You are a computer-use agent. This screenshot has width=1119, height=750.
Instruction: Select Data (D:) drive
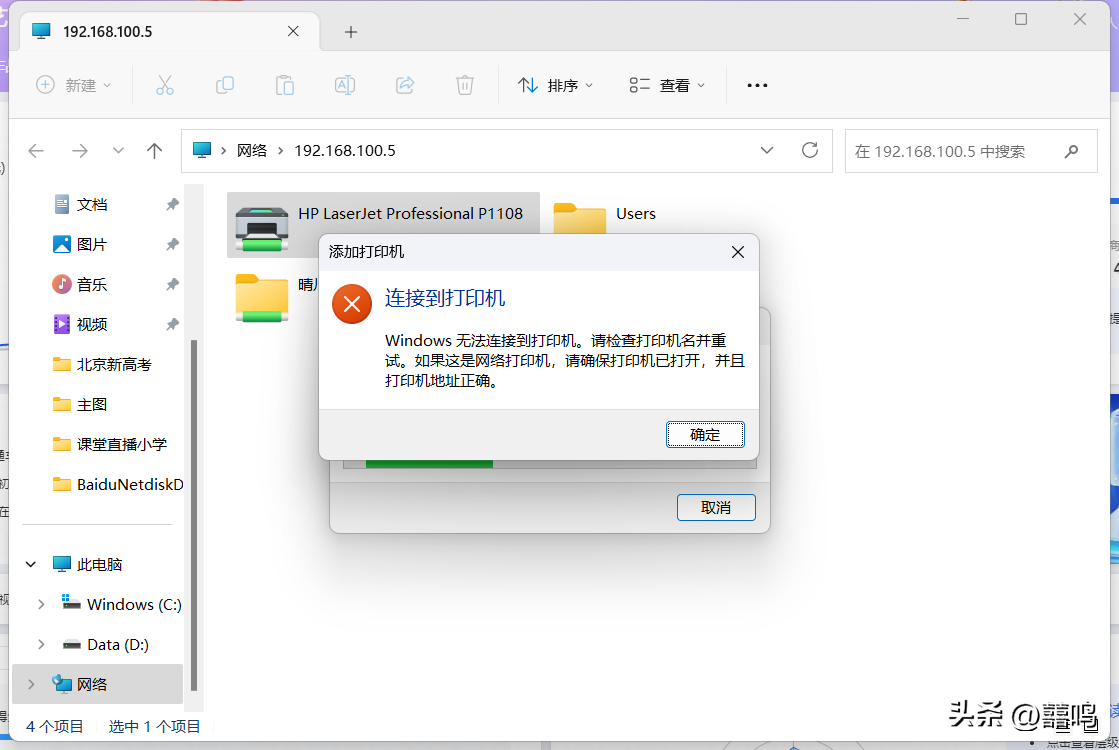coord(117,644)
